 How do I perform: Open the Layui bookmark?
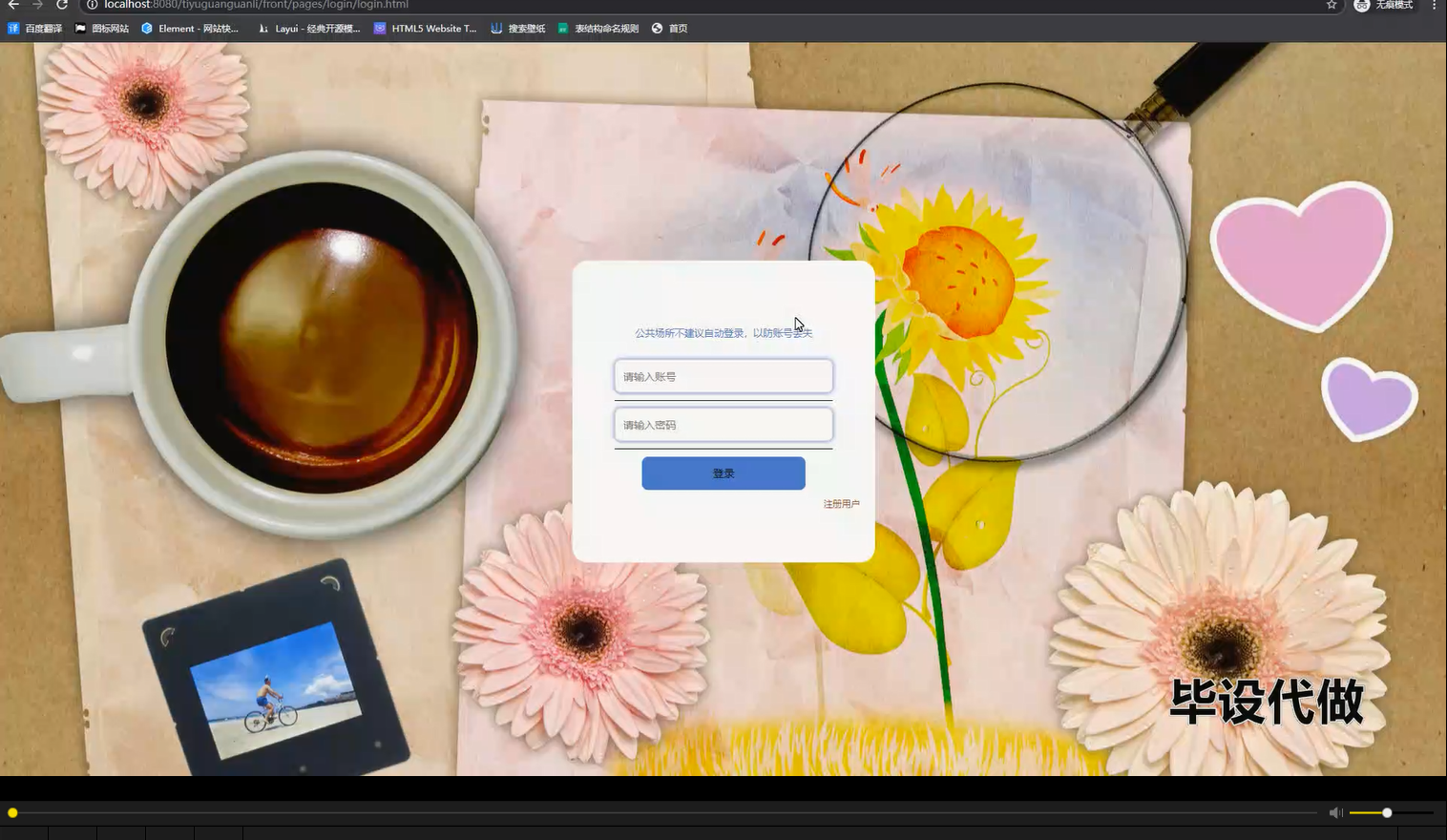click(x=309, y=29)
